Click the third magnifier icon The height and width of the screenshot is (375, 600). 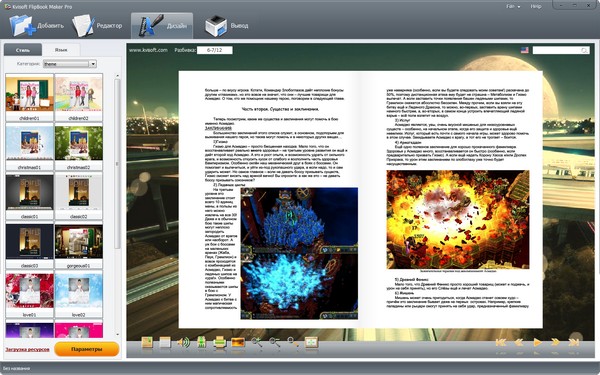[293, 342]
